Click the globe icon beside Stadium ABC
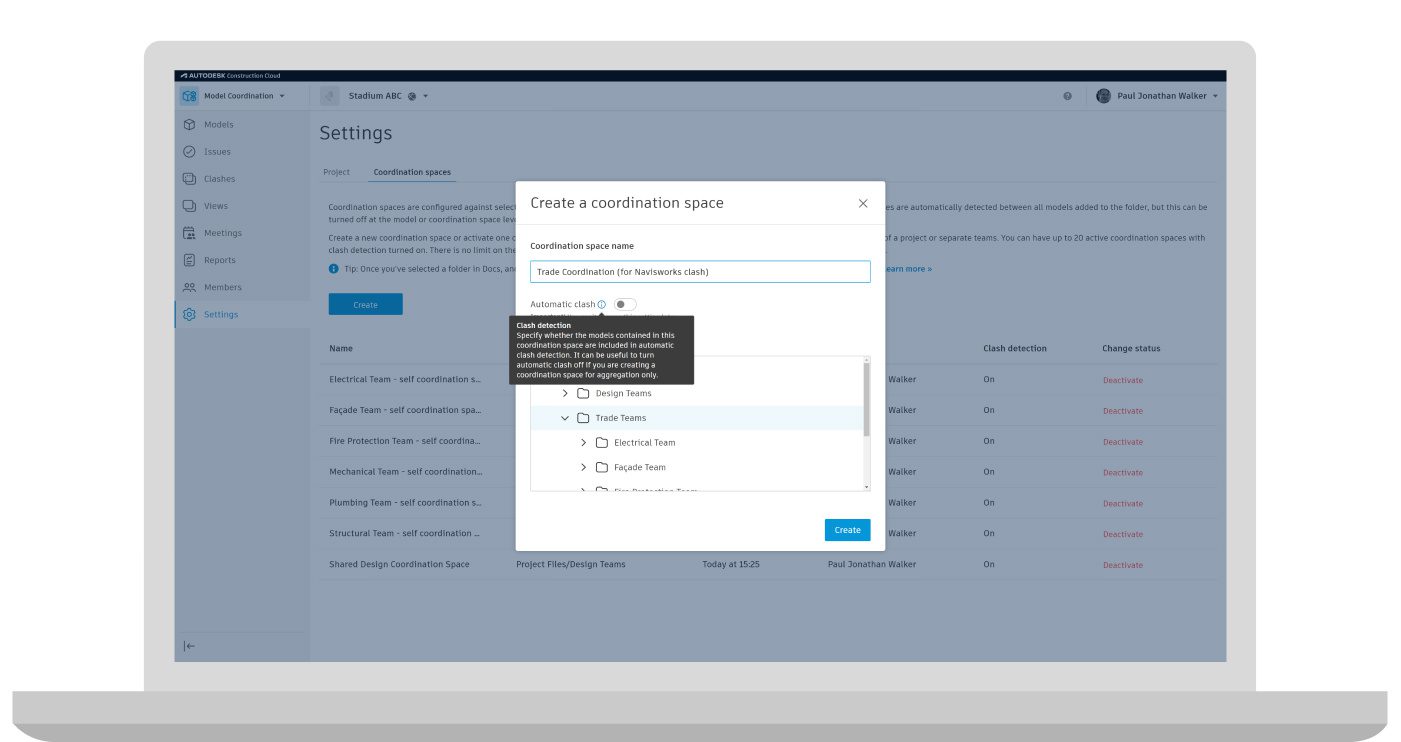The image size is (1401, 742). pyautogui.click(x=412, y=96)
